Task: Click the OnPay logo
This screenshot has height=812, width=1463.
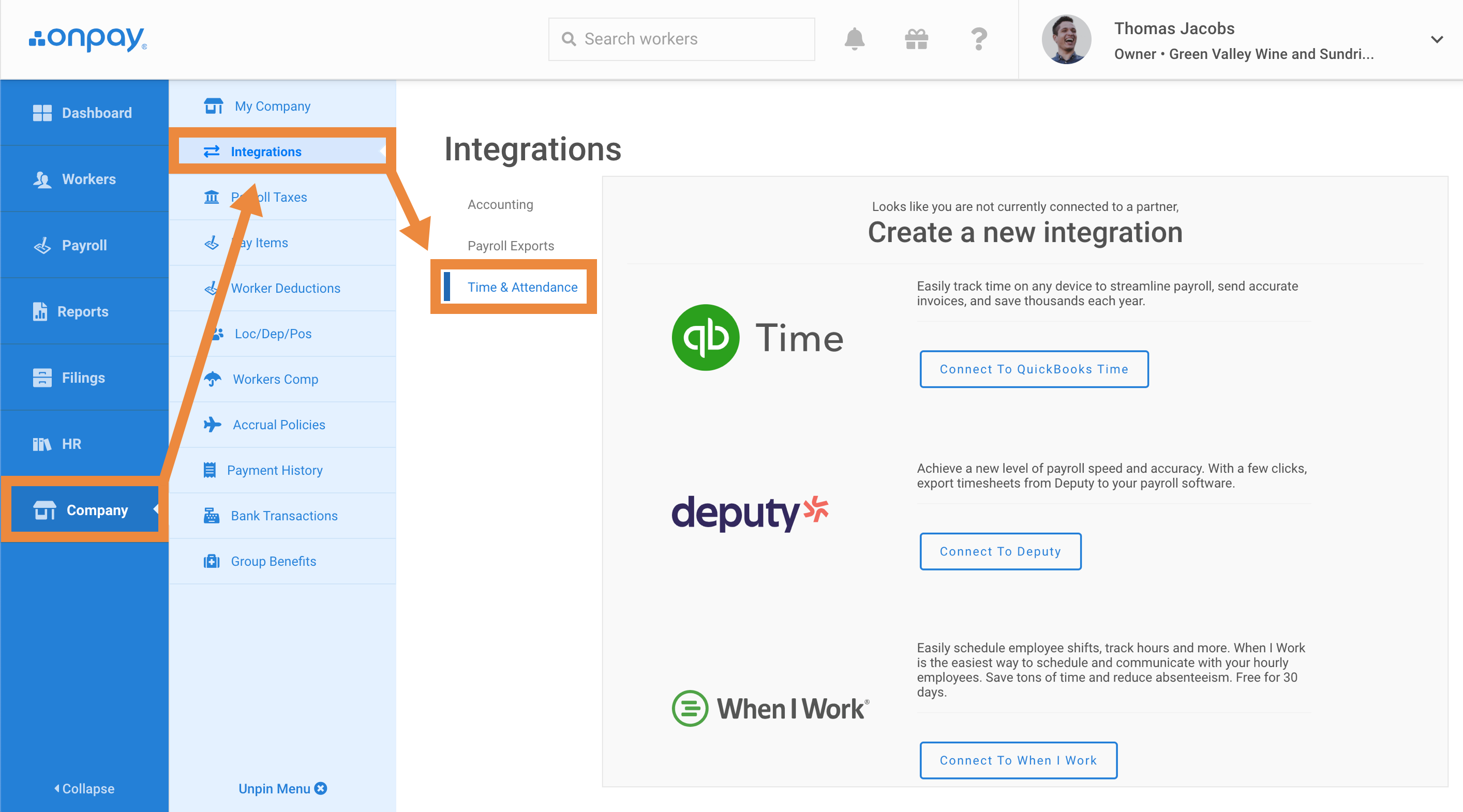Action: 88,39
